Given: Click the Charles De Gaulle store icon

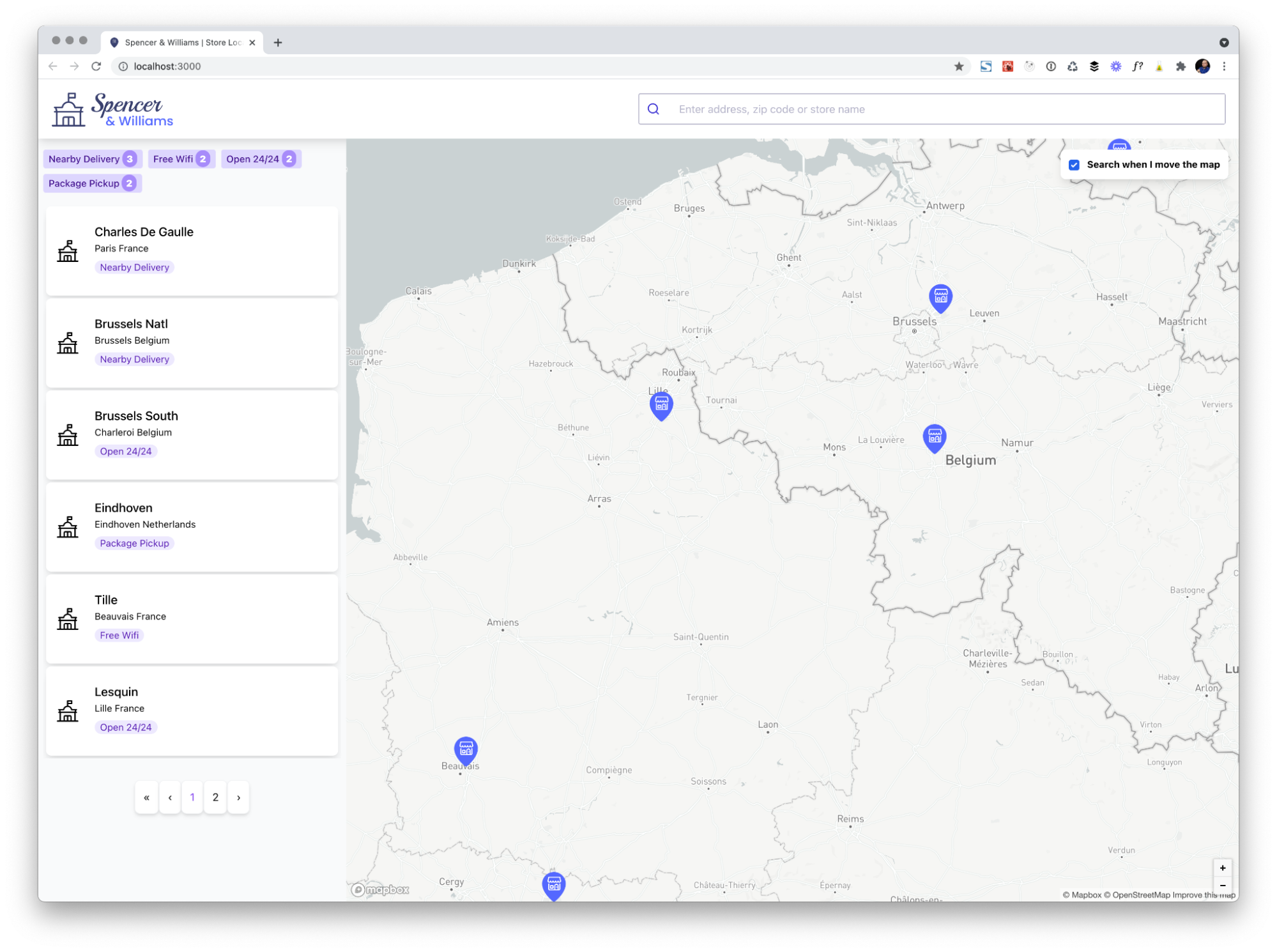Looking at the screenshot, I should (x=68, y=250).
